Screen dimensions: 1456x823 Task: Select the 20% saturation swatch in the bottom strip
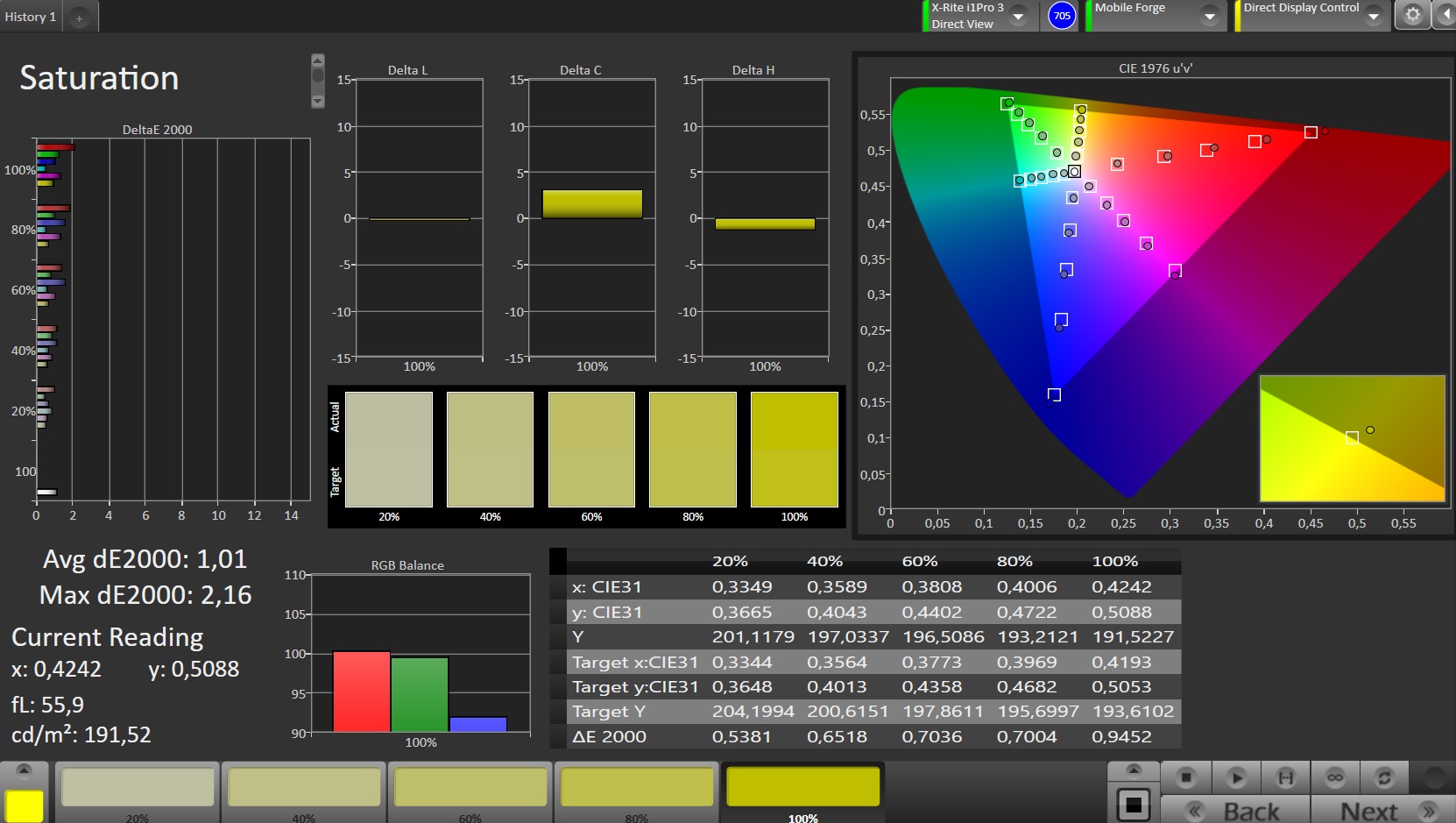138,787
